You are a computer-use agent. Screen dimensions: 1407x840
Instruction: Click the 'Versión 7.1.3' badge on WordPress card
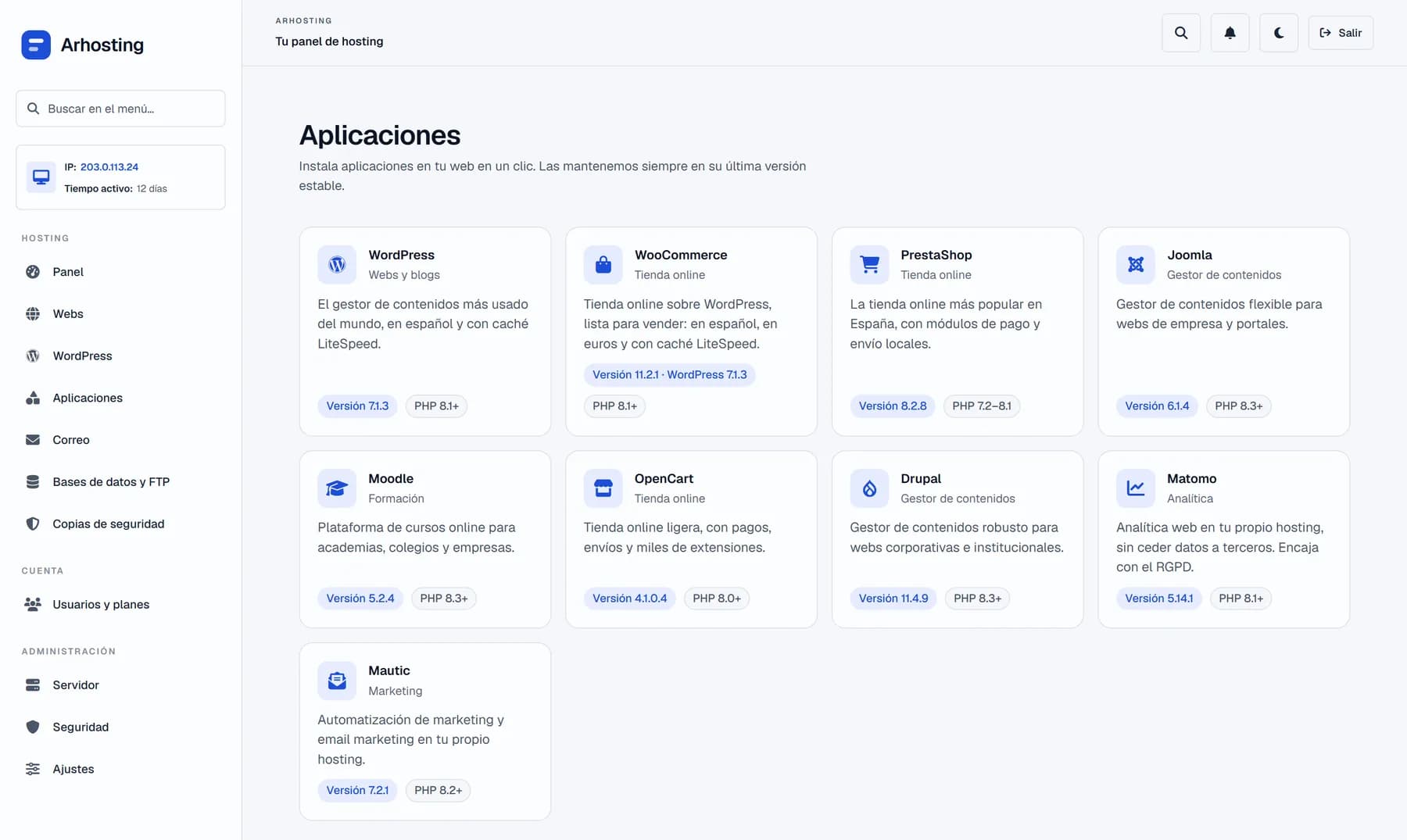pos(357,406)
